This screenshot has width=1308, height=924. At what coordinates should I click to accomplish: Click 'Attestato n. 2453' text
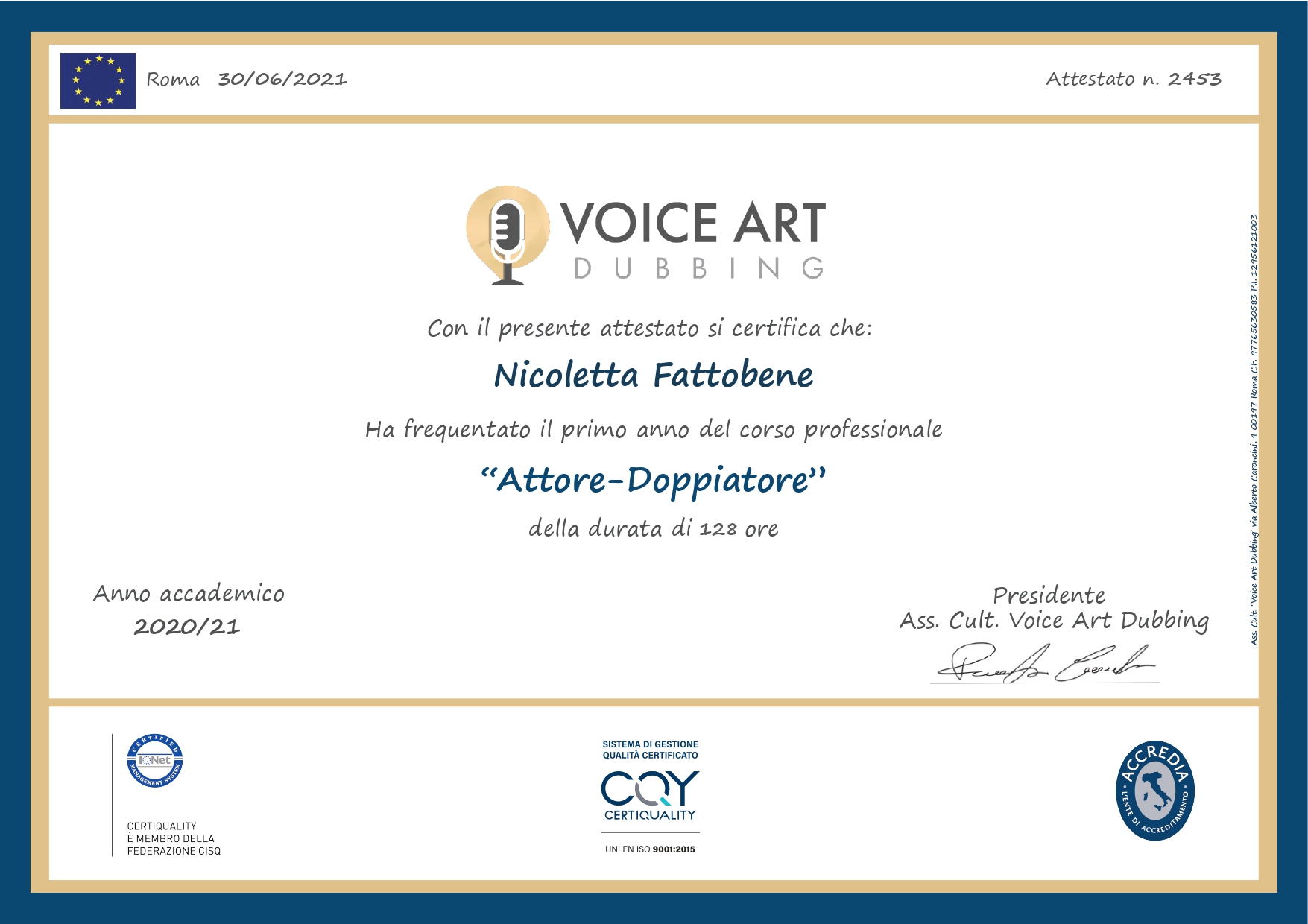(1134, 79)
